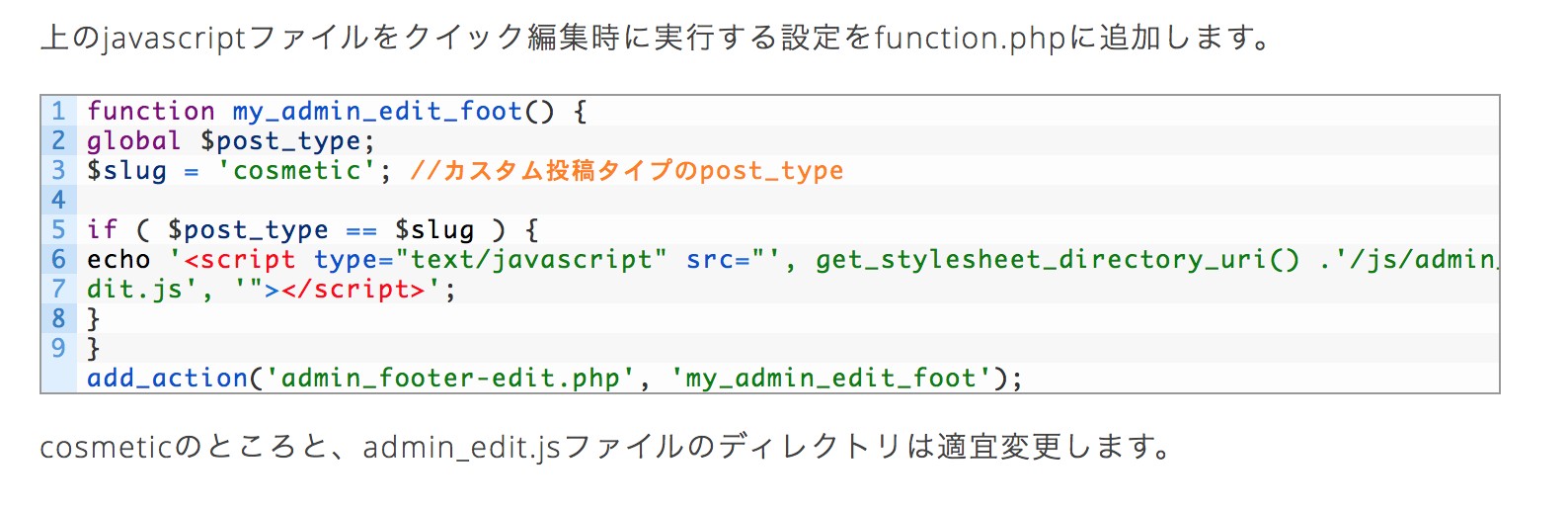Click line number 1 in the code gutter
The image size is (1568, 508).
pyautogui.click(x=58, y=111)
